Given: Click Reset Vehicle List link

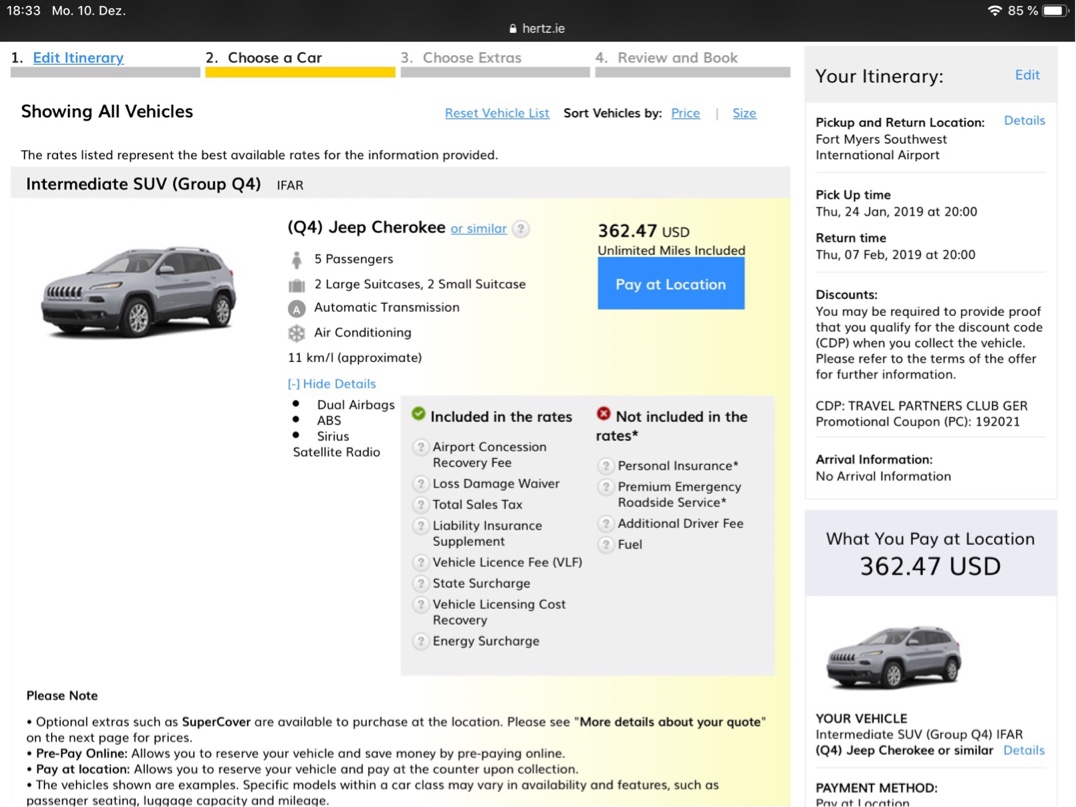Looking at the screenshot, I should click(x=497, y=113).
